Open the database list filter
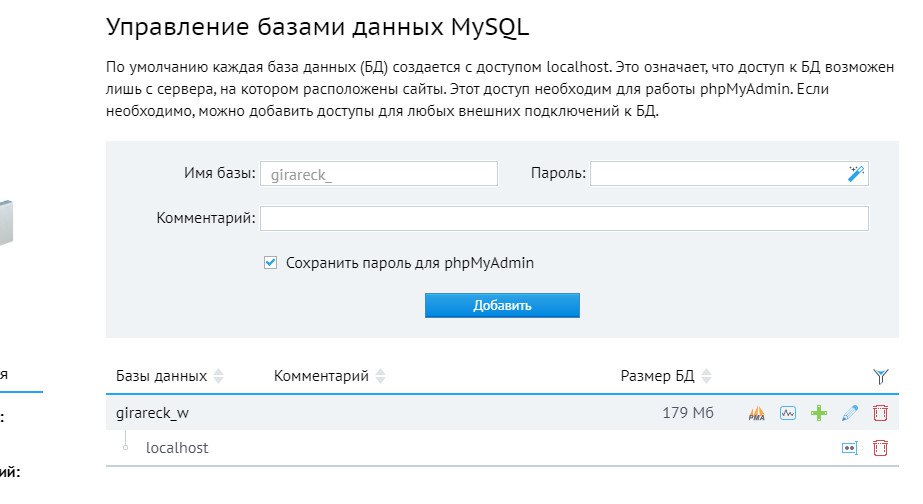This screenshot has width=923, height=504. tap(880, 376)
